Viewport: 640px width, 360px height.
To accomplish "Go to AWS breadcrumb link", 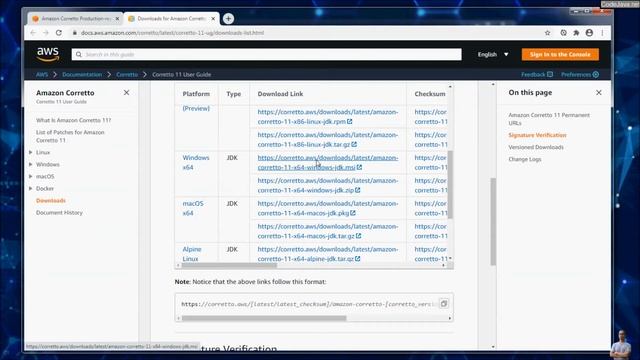I will (x=42, y=74).
